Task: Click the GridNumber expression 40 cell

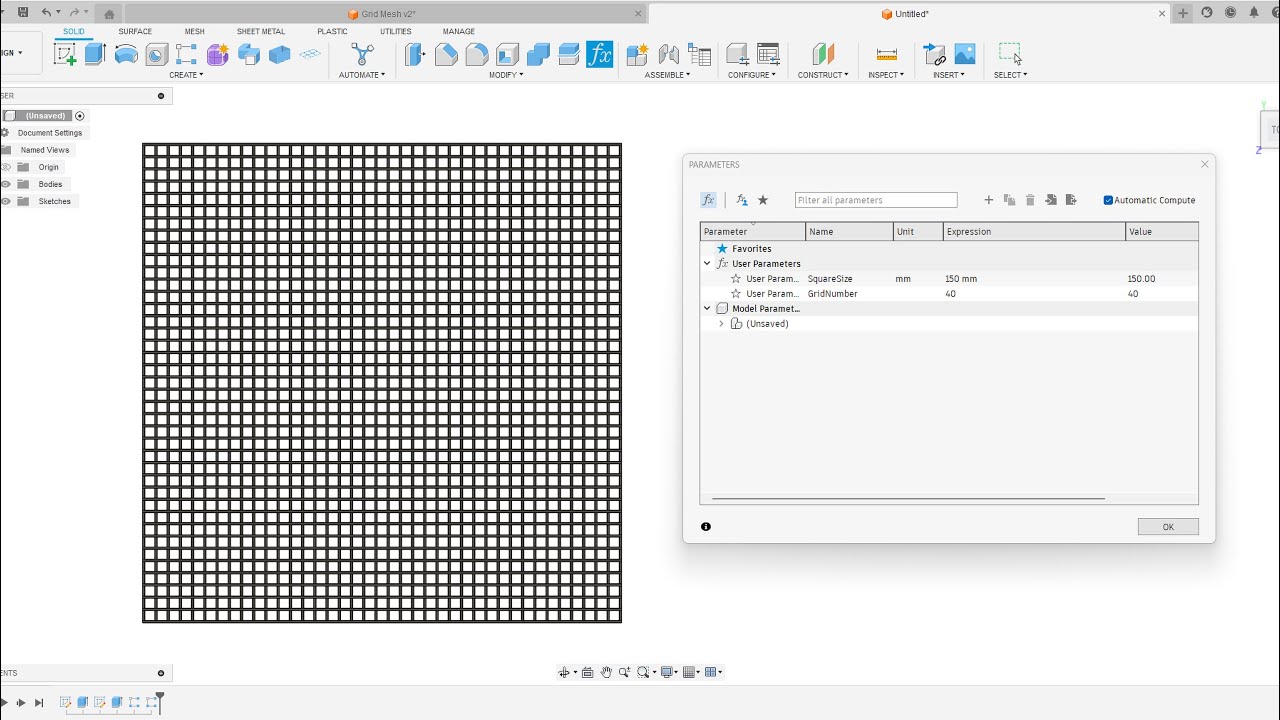Action: (x=1034, y=294)
